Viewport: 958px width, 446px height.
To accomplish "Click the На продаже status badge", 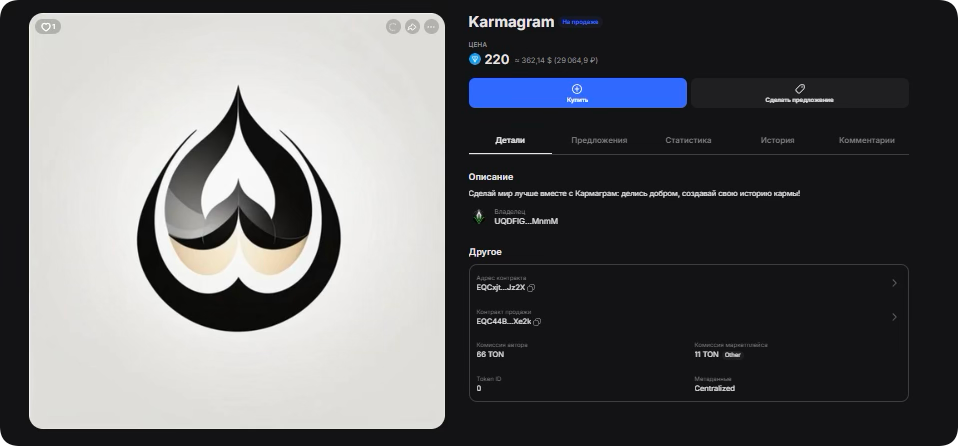I will (x=580, y=22).
